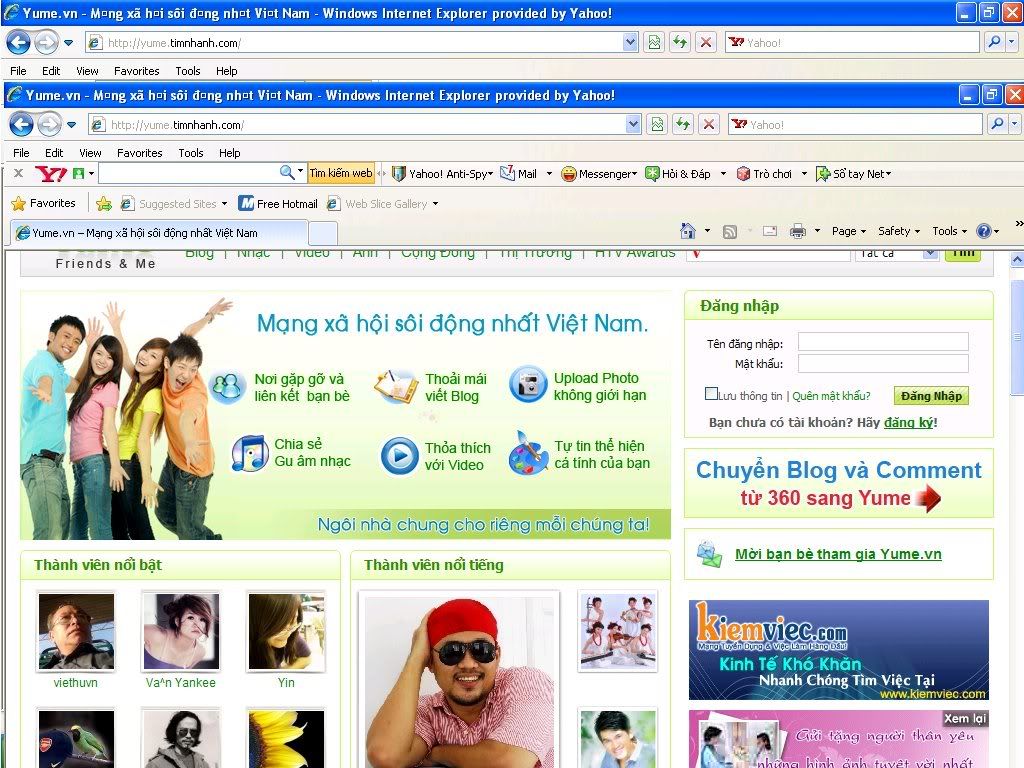
Task: Click the music note icon beside Chia sẻ
Action: (x=250, y=453)
